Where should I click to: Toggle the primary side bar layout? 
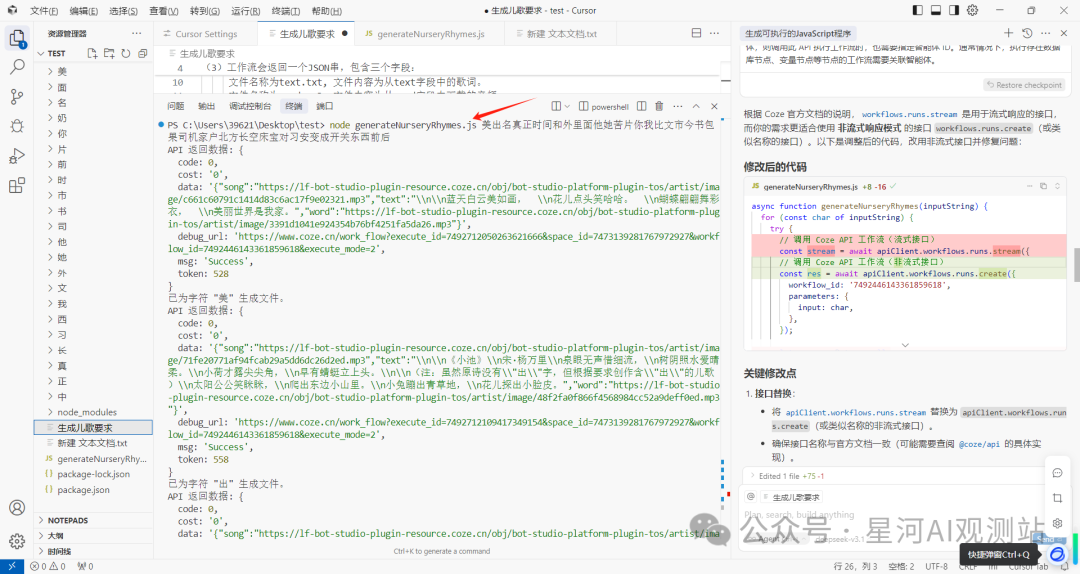(x=917, y=10)
